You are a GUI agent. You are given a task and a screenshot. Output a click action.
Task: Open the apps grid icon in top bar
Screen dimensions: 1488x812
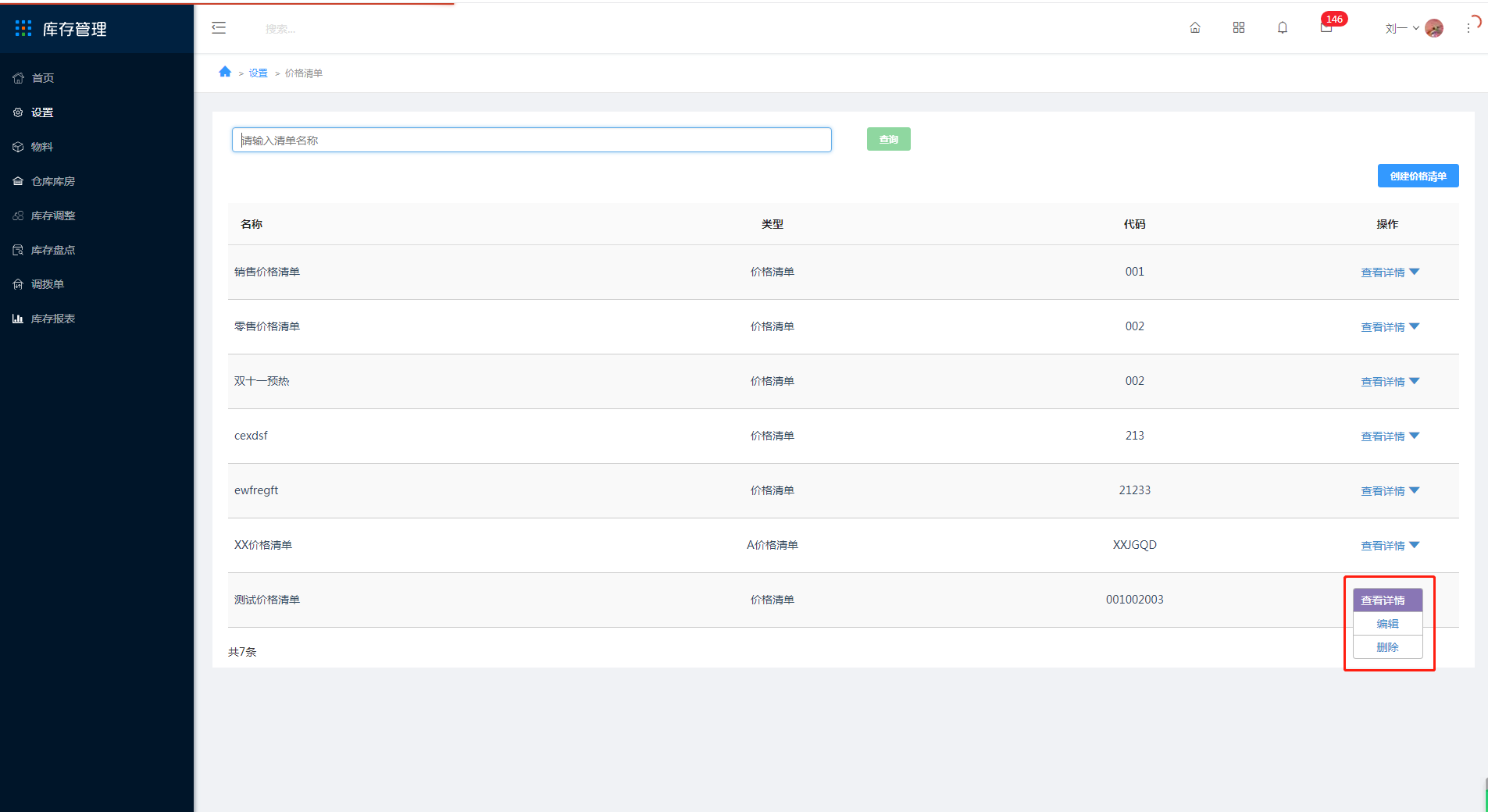point(1239,27)
